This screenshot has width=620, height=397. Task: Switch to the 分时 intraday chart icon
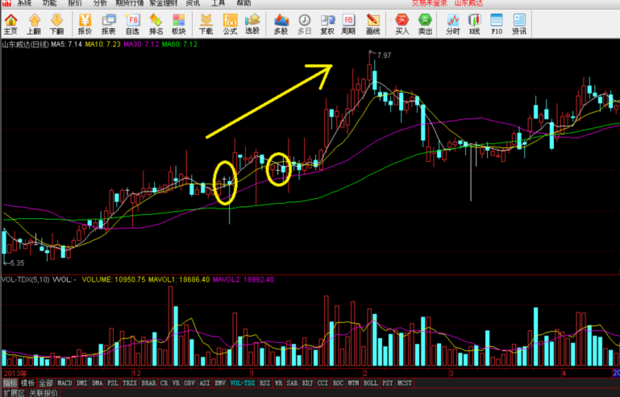click(x=453, y=24)
